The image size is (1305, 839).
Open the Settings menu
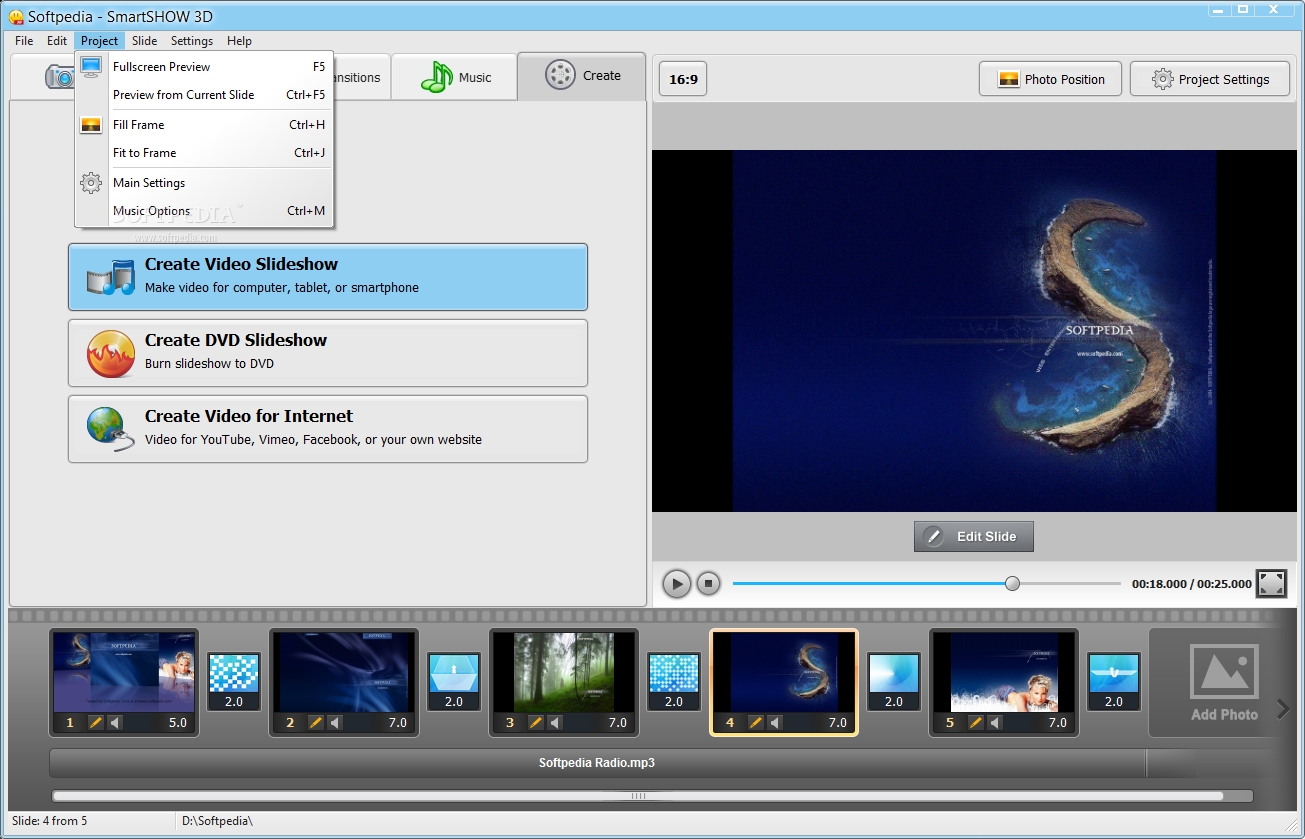pyautogui.click(x=192, y=41)
